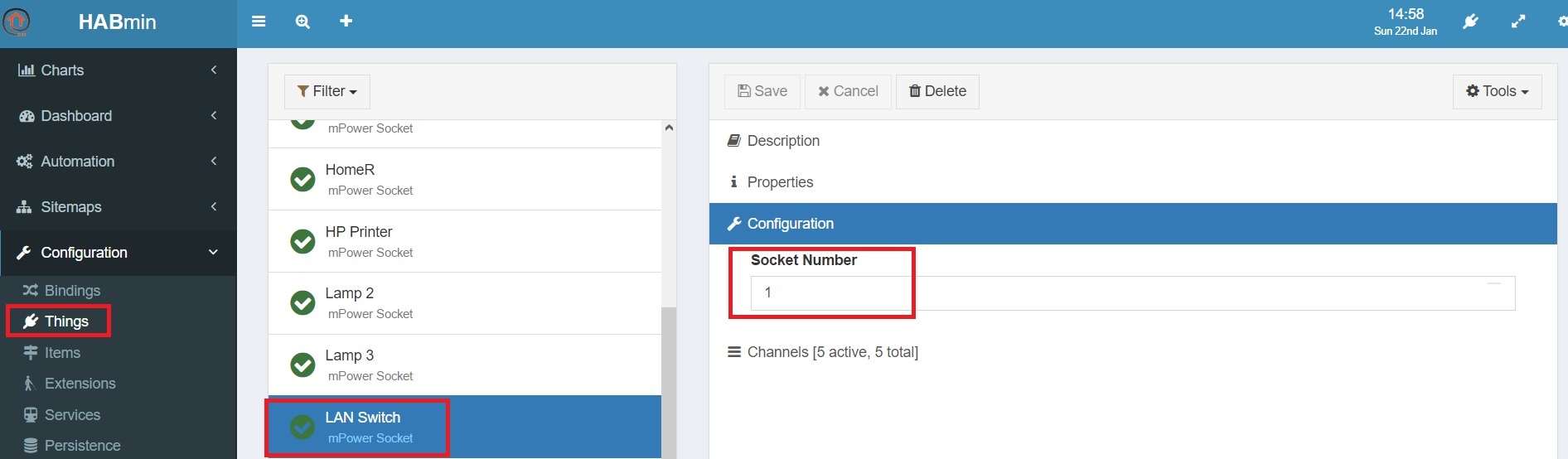Open the Properties section
Screen dimensions: 1568x459
tap(779, 182)
